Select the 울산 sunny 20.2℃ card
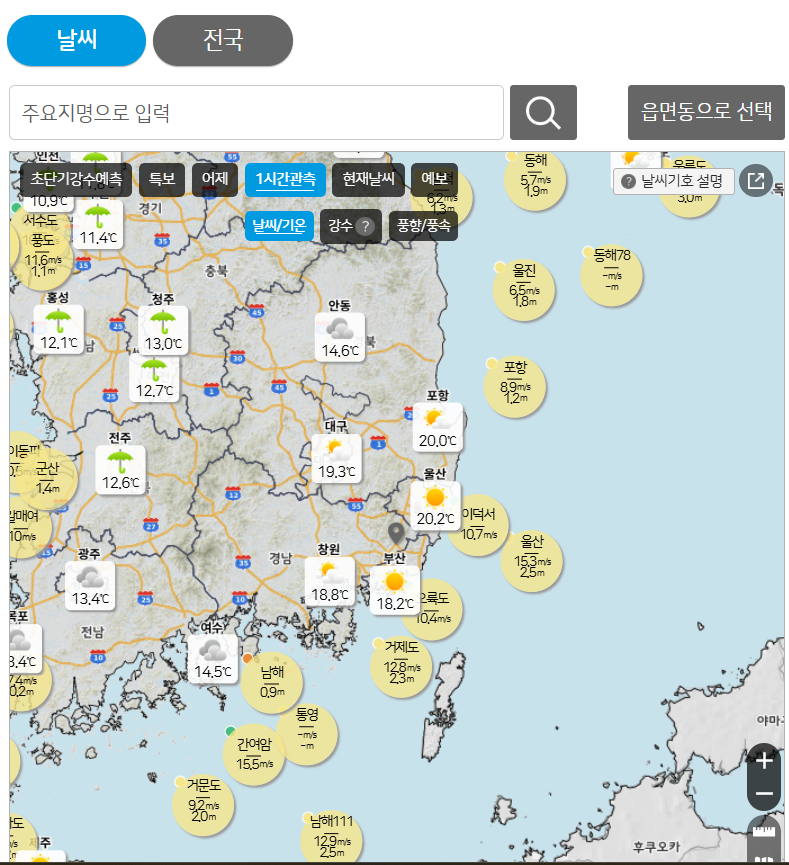Image resolution: width=789 pixels, height=865 pixels. (435, 506)
